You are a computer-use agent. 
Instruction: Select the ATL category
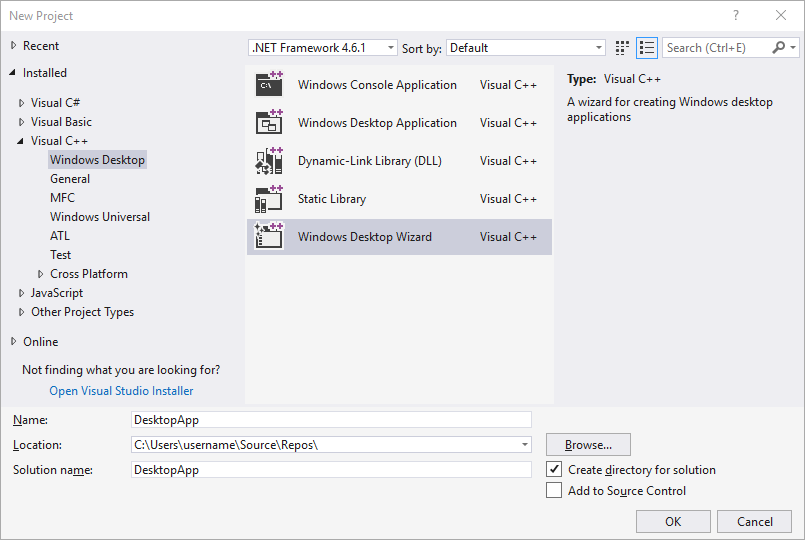[x=60, y=236]
